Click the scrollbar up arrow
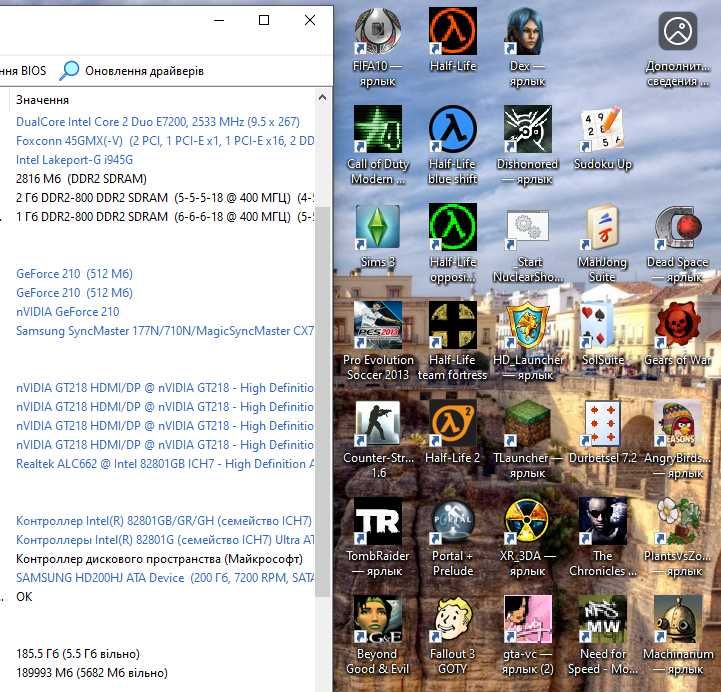Screen dimensions: 721x692 click(x=322, y=97)
